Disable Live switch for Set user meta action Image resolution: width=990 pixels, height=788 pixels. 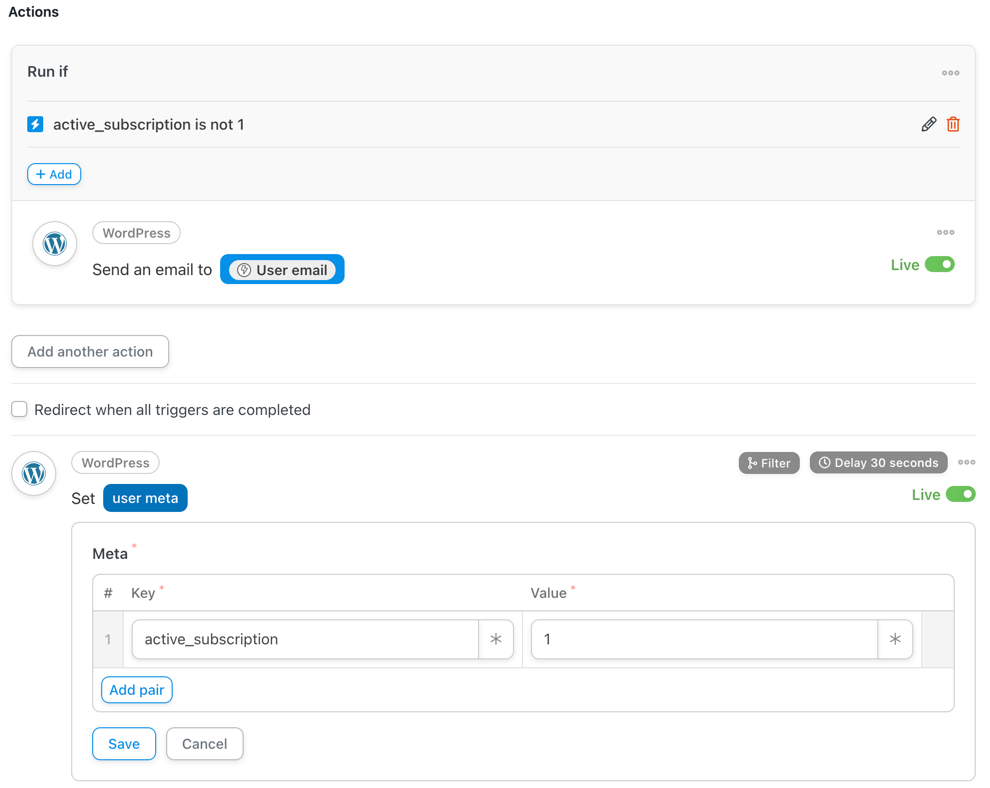[x=960, y=494]
